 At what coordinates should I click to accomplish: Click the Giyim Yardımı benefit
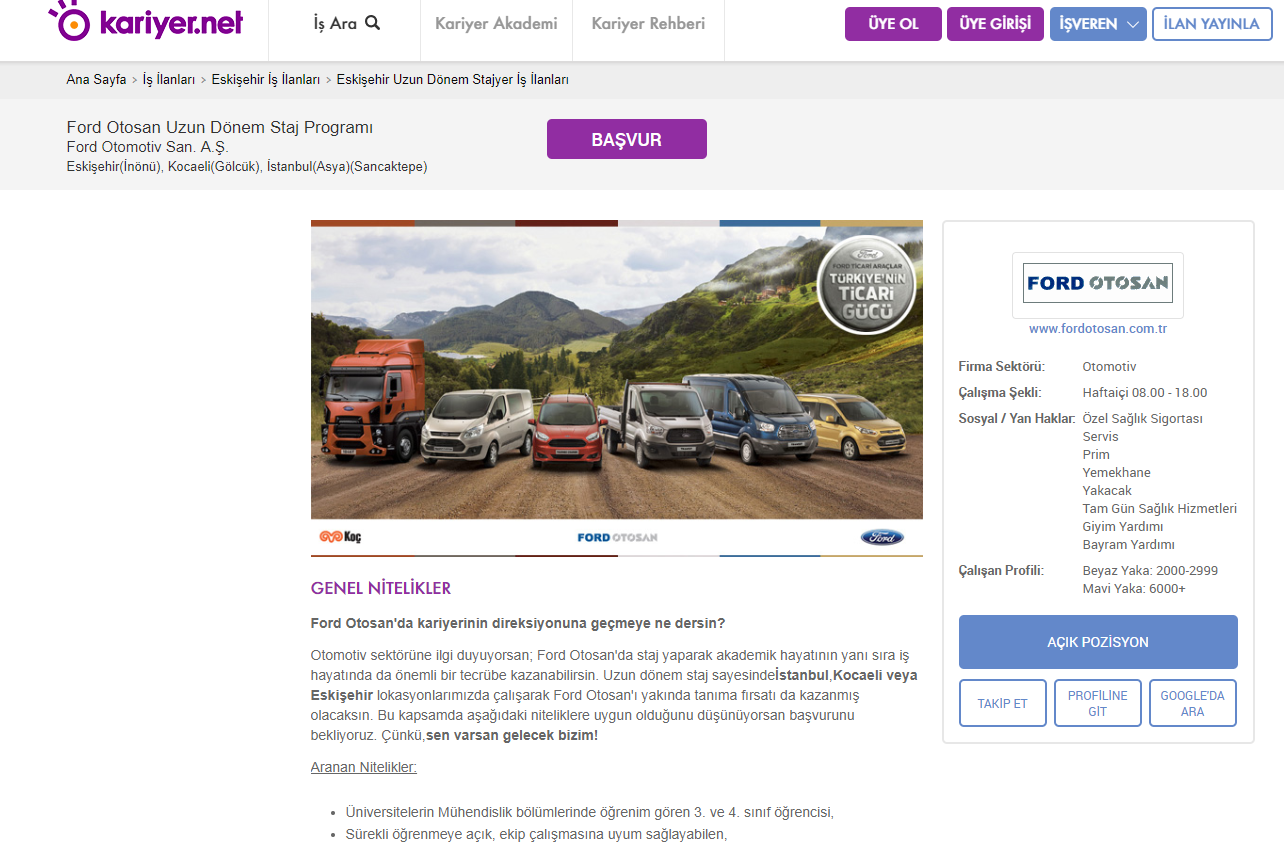pyautogui.click(x=1123, y=527)
